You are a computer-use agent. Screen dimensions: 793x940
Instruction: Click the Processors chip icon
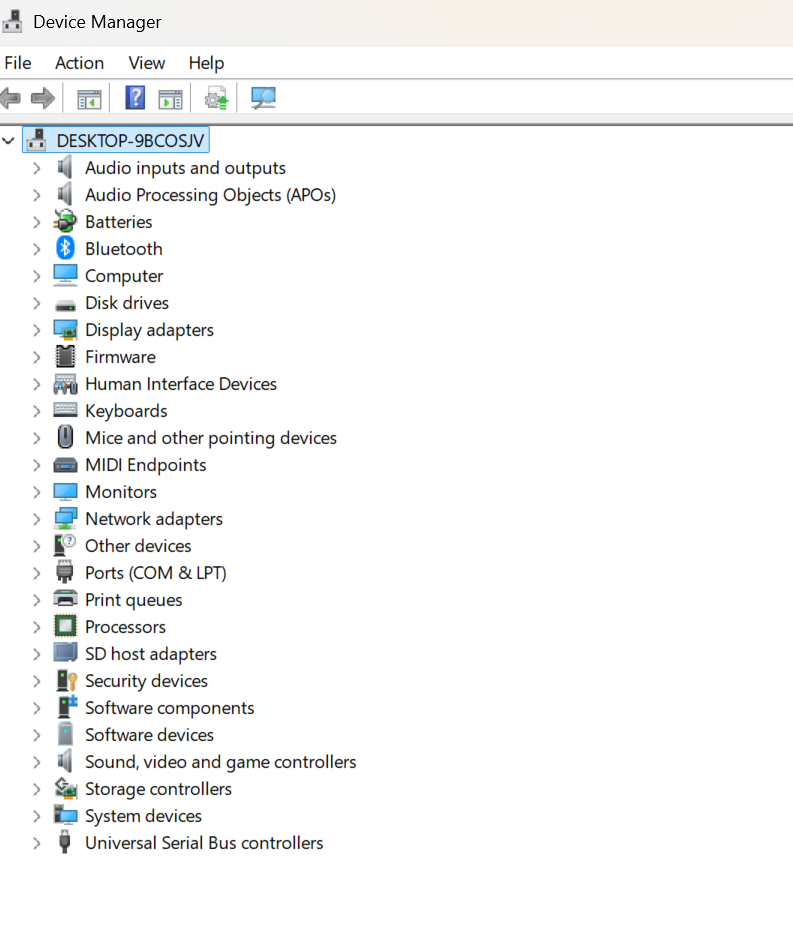pos(65,626)
